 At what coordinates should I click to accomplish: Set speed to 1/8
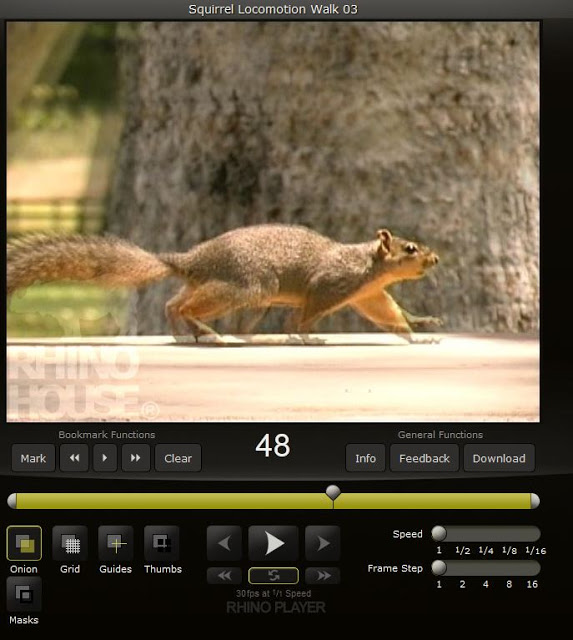tap(509, 550)
